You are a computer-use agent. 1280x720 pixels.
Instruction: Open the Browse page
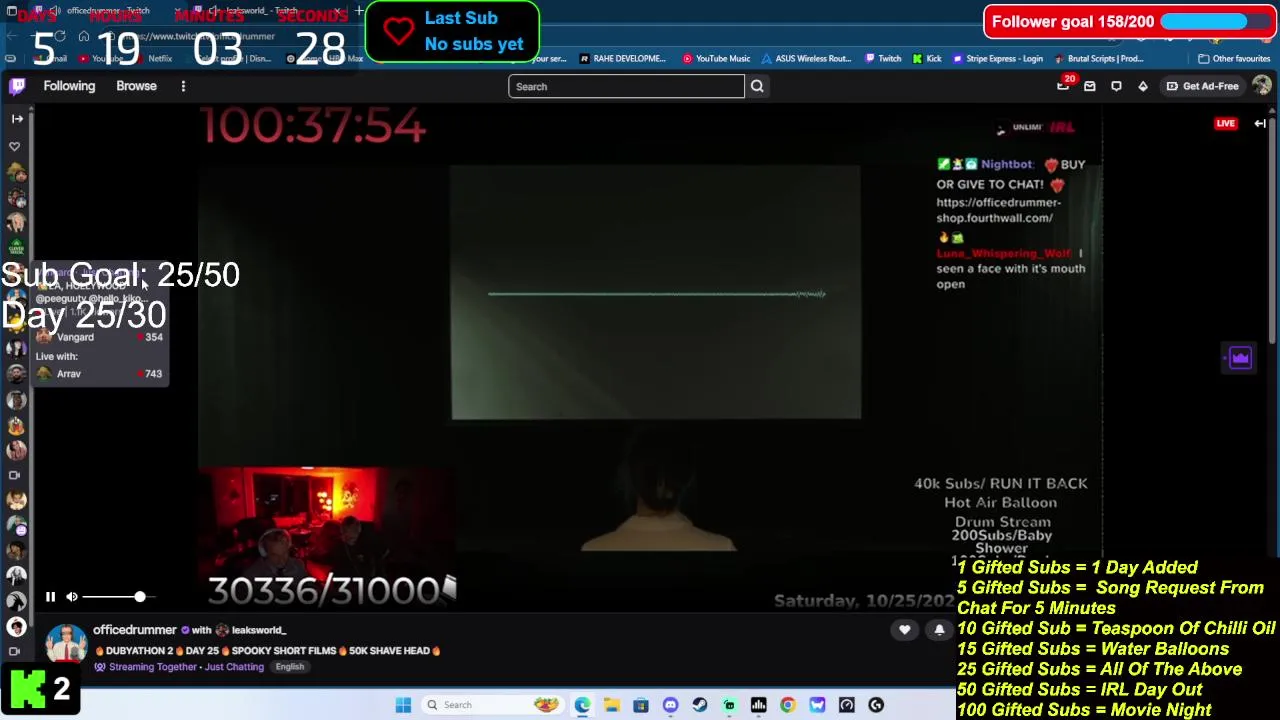(x=136, y=86)
